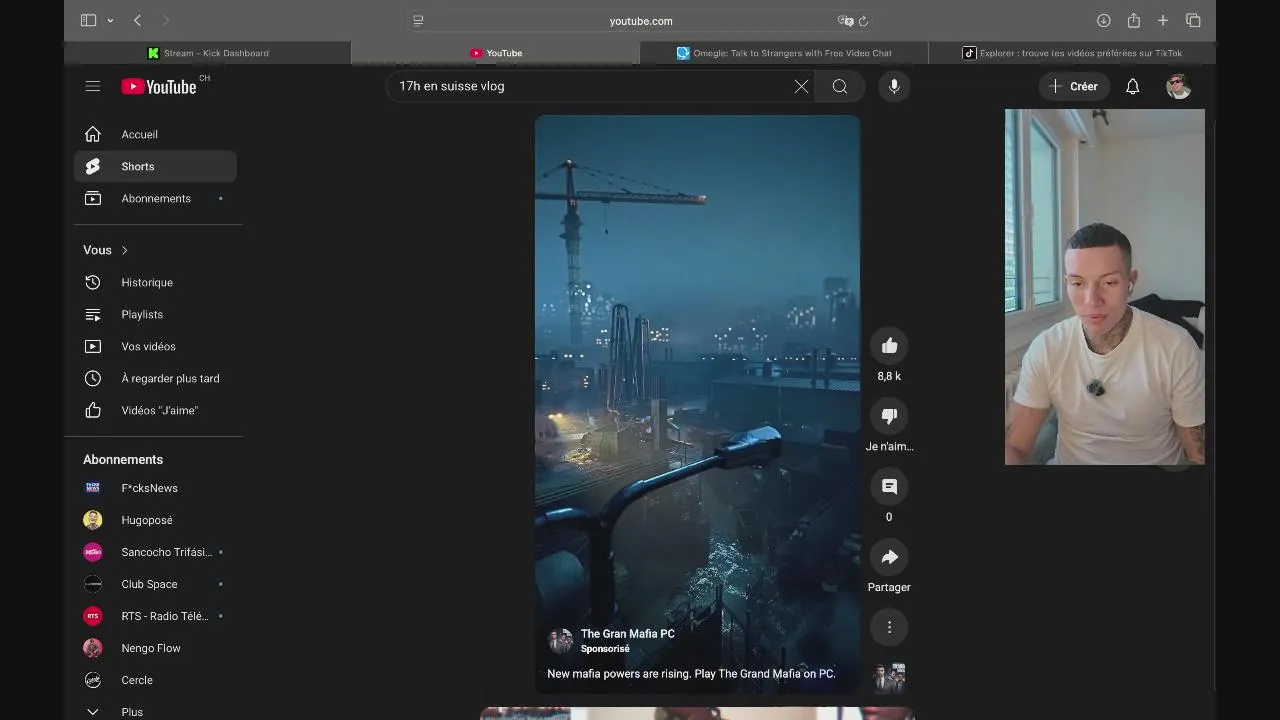This screenshot has height=720, width=1280.
Task: Open comments on the Short
Action: [x=889, y=487]
